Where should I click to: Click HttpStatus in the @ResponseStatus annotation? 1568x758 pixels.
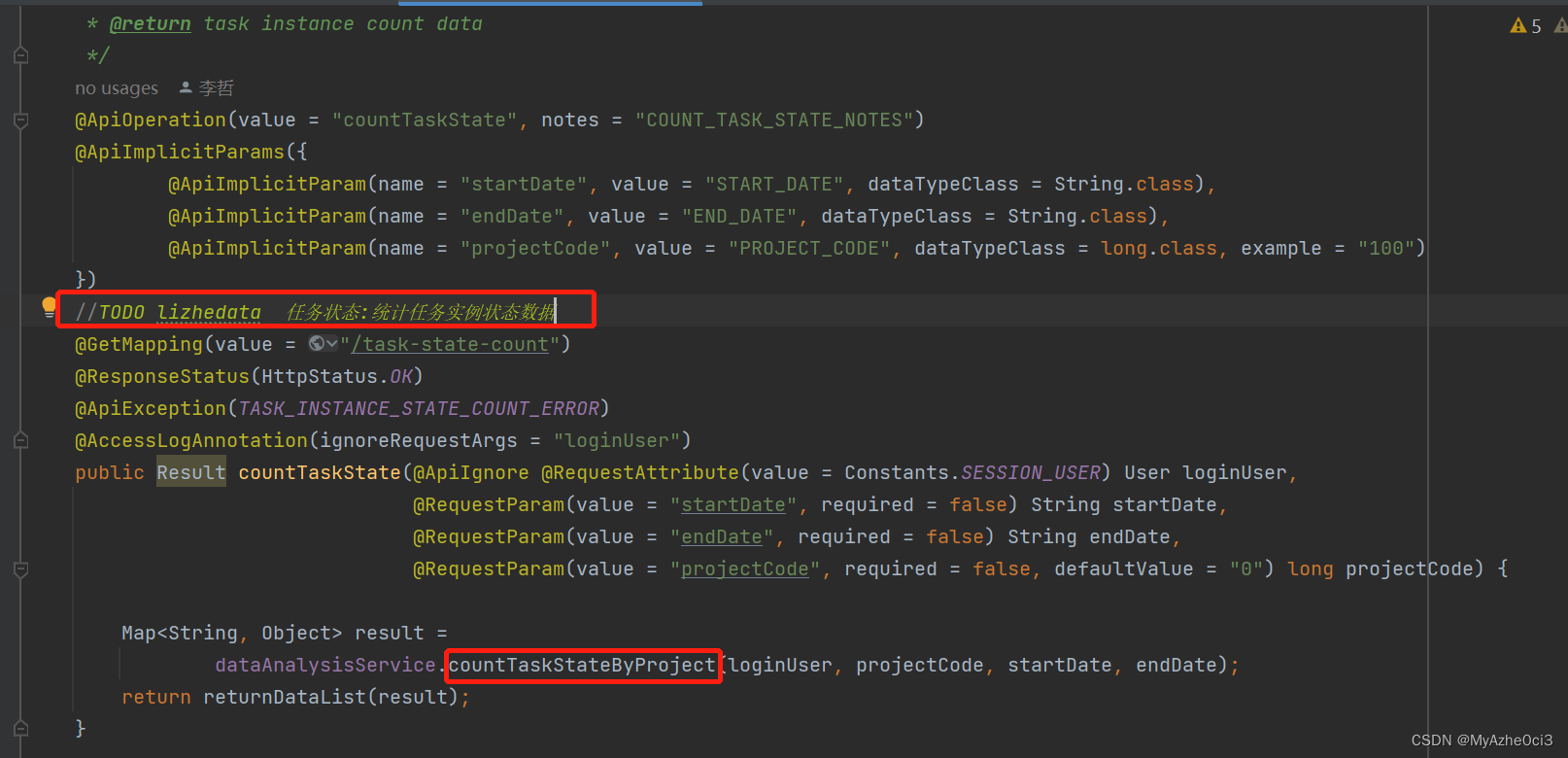[322, 376]
